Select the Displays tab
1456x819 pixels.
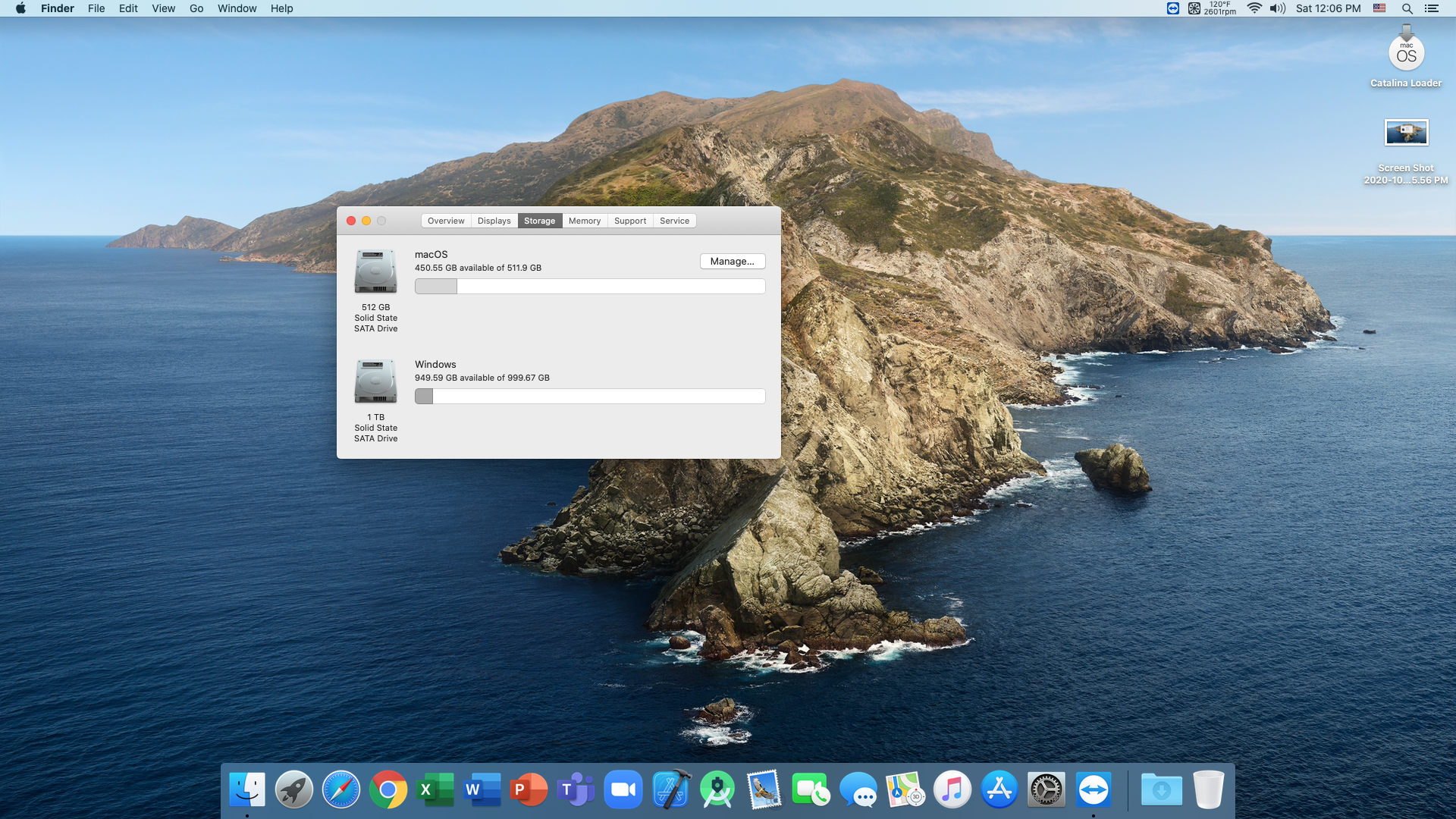(494, 221)
